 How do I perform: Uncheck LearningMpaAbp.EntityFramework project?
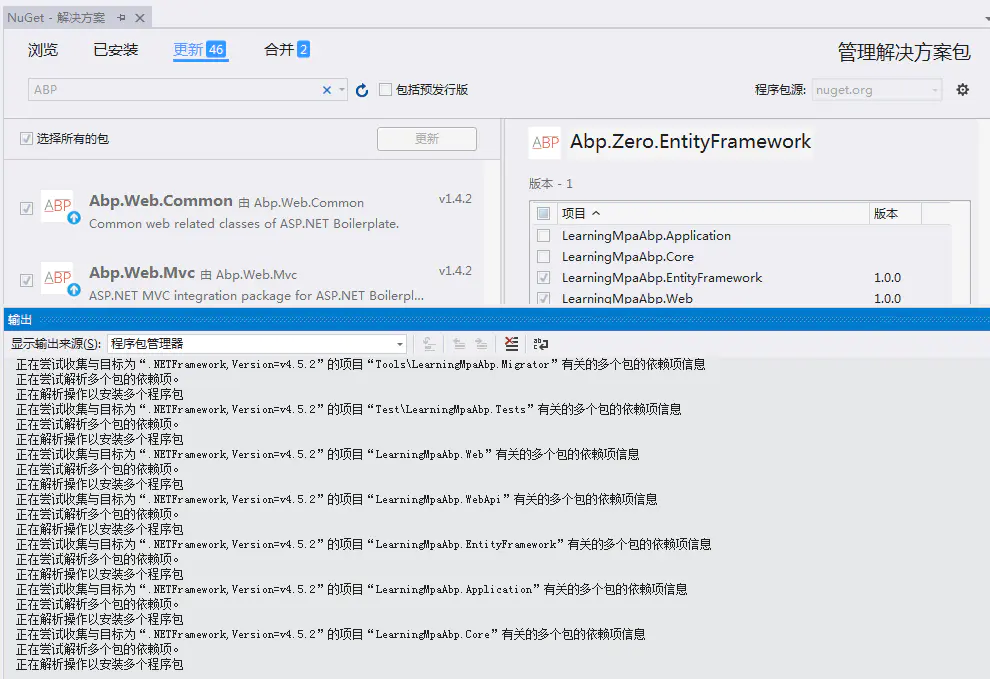543,277
